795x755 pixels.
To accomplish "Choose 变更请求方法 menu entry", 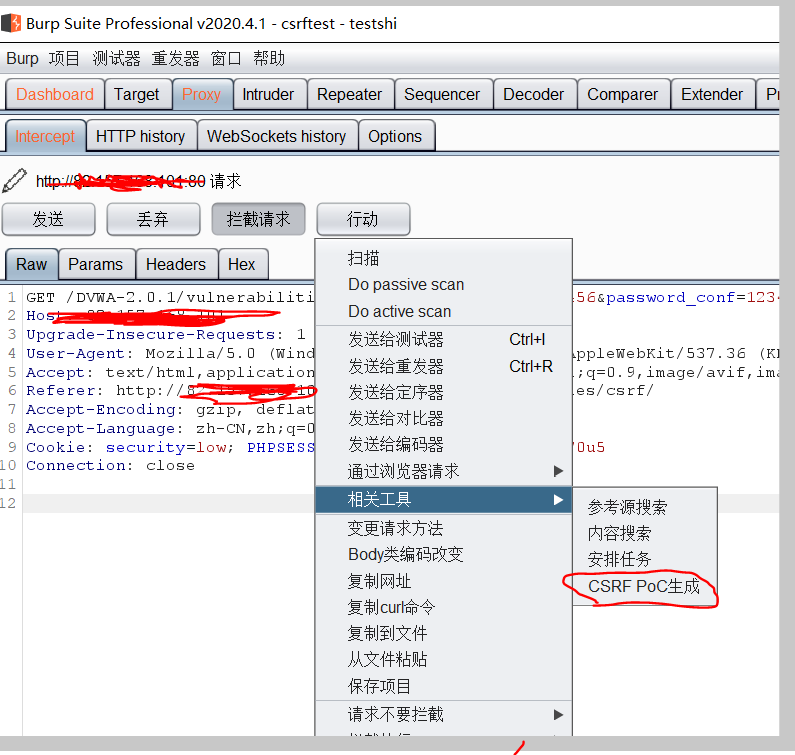I will tap(444, 528).
